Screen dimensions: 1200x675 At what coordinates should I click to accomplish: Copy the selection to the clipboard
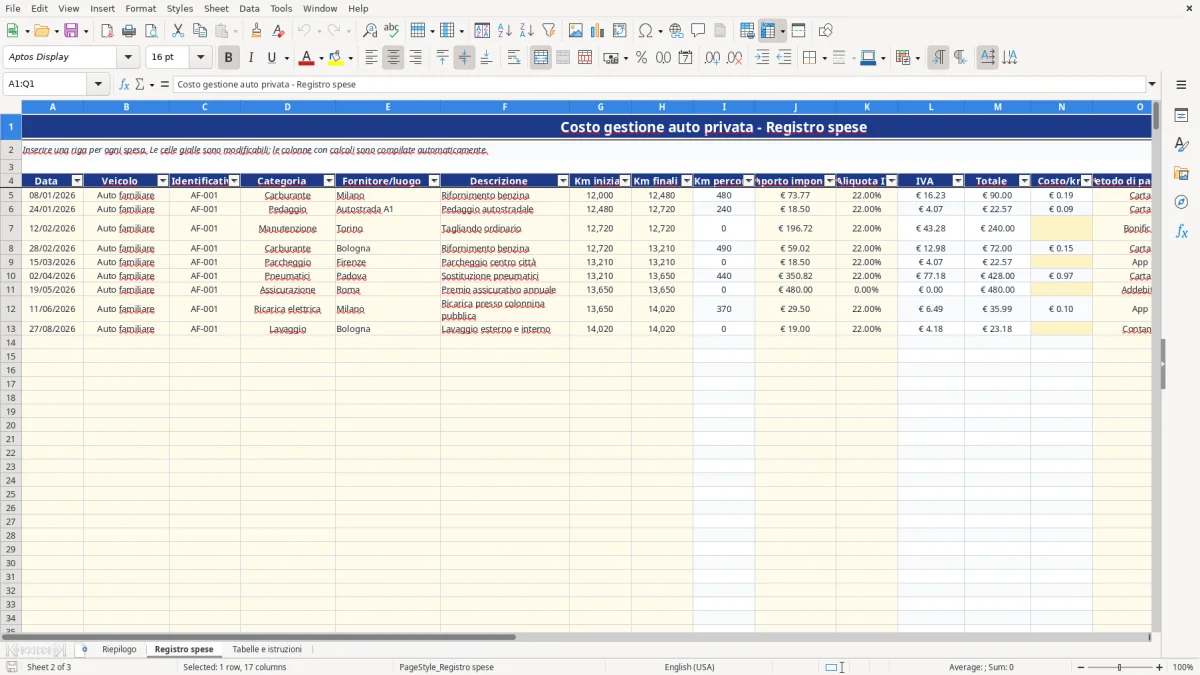tap(200, 31)
